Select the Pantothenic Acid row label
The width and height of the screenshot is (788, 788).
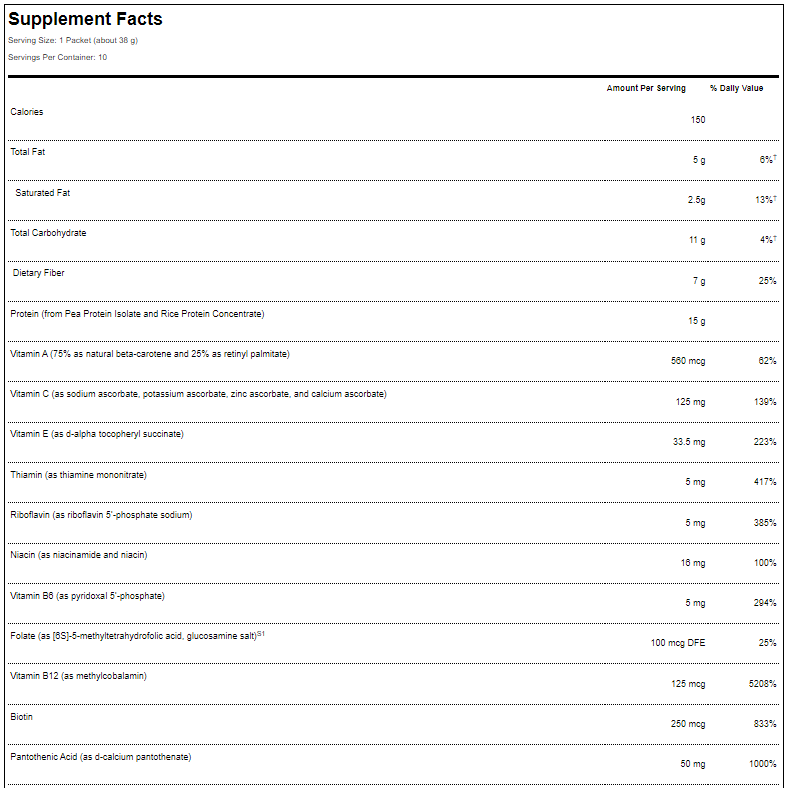click(x=100, y=757)
